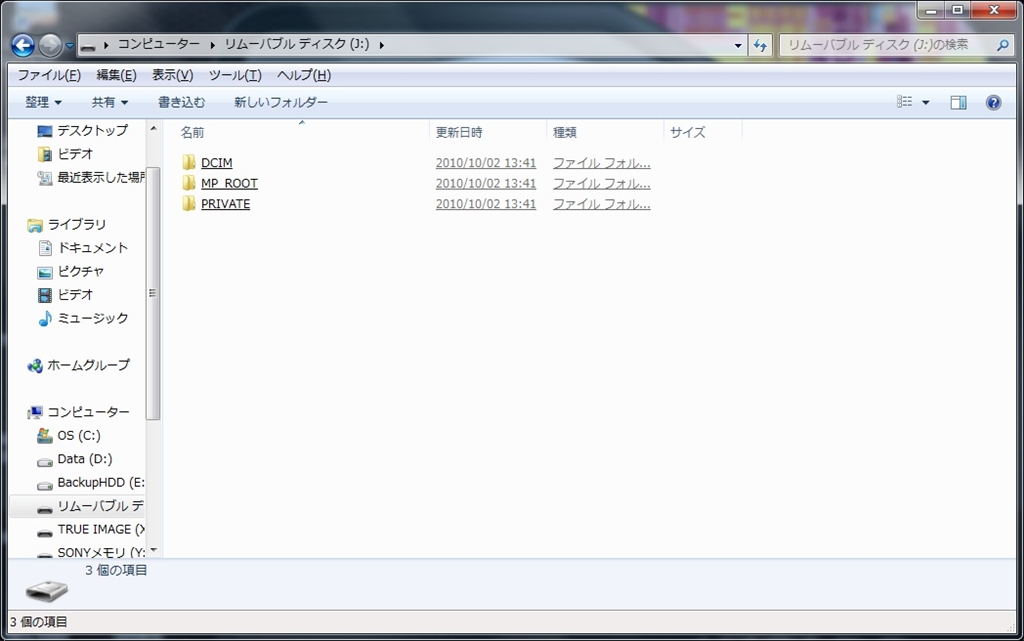Expand the arrow after リムーバブル ディスク (J:) breadcrumb
1024x641 pixels.
click(x=381, y=45)
